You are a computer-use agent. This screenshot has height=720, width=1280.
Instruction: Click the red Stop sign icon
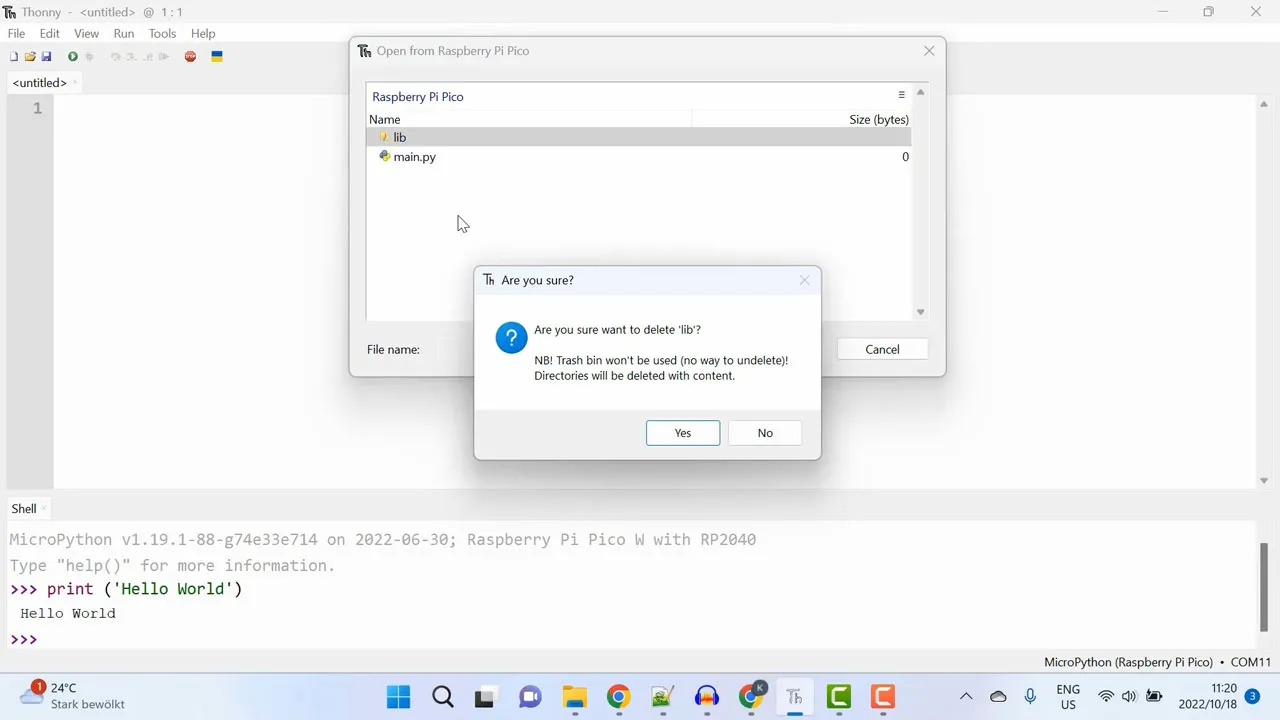[190, 57]
